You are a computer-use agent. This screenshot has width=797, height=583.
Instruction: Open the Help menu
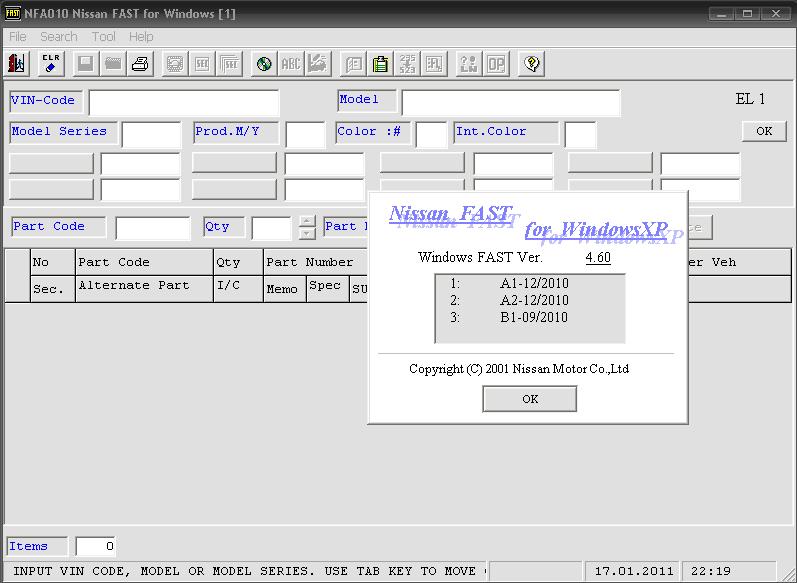(141, 37)
